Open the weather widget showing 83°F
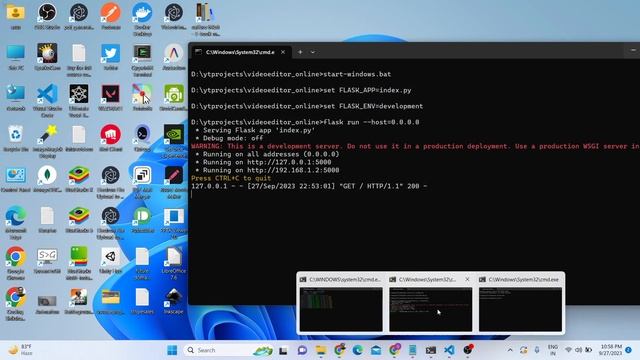This screenshot has width=640, height=360. coord(20,350)
